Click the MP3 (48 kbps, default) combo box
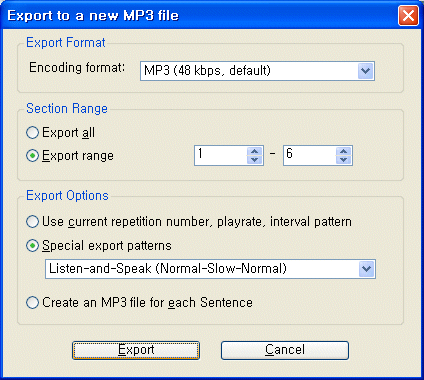The width and height of the screenshot is (424, 380). 257,71
